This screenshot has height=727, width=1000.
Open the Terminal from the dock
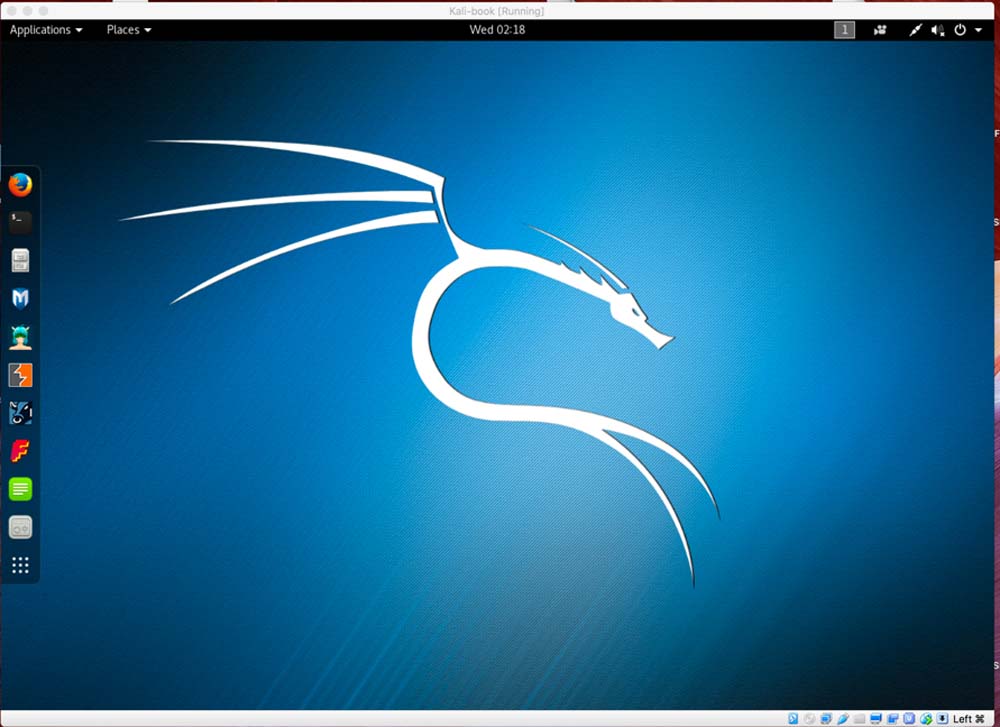pos(20,222)
